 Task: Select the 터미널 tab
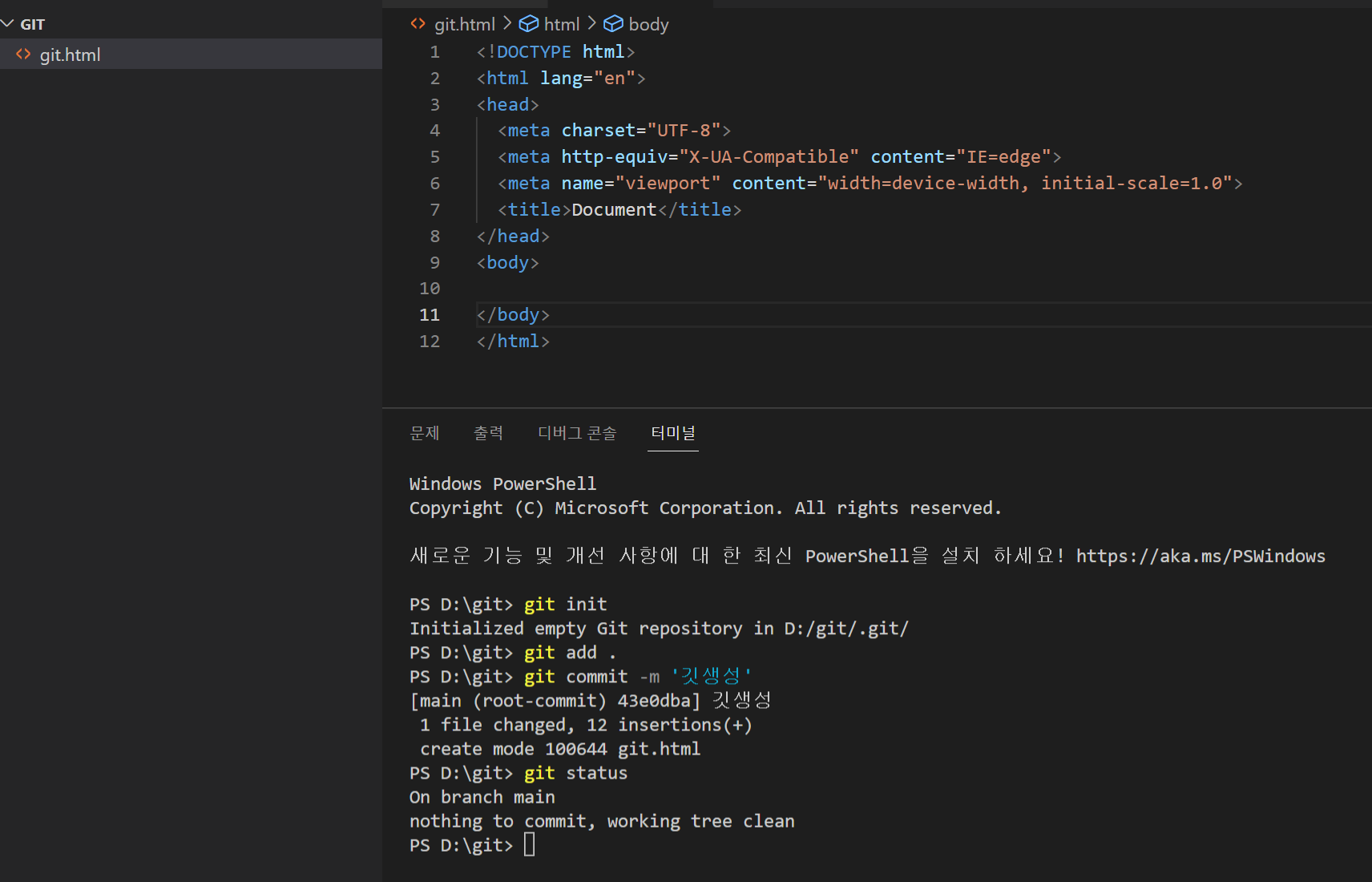(673, 433)
